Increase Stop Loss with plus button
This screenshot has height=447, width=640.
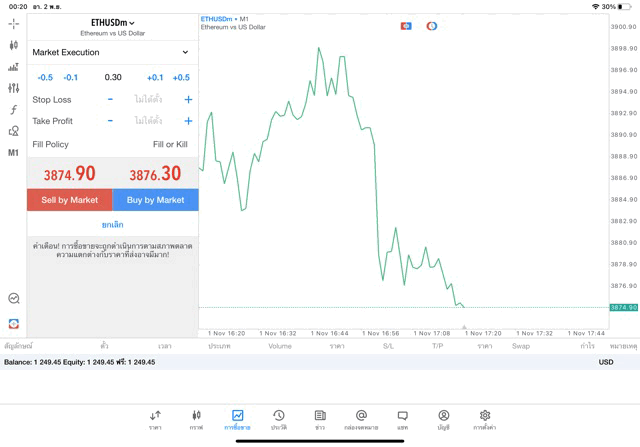[x=188, y=100]
